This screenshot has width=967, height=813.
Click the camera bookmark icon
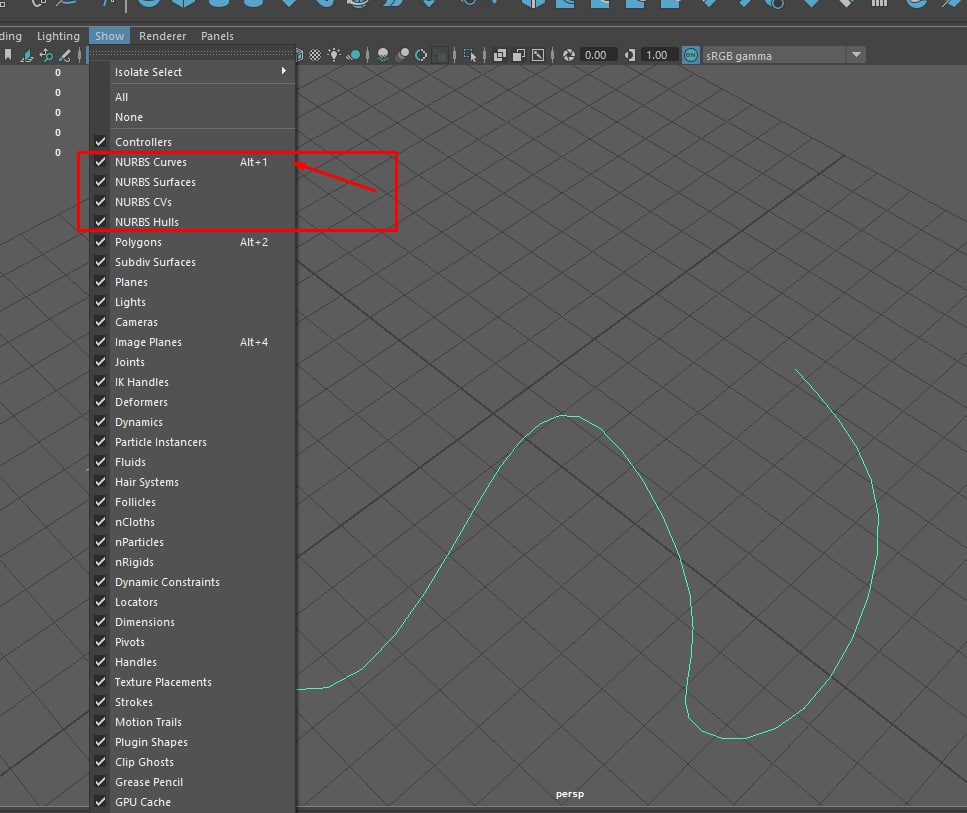click(7, 56)
